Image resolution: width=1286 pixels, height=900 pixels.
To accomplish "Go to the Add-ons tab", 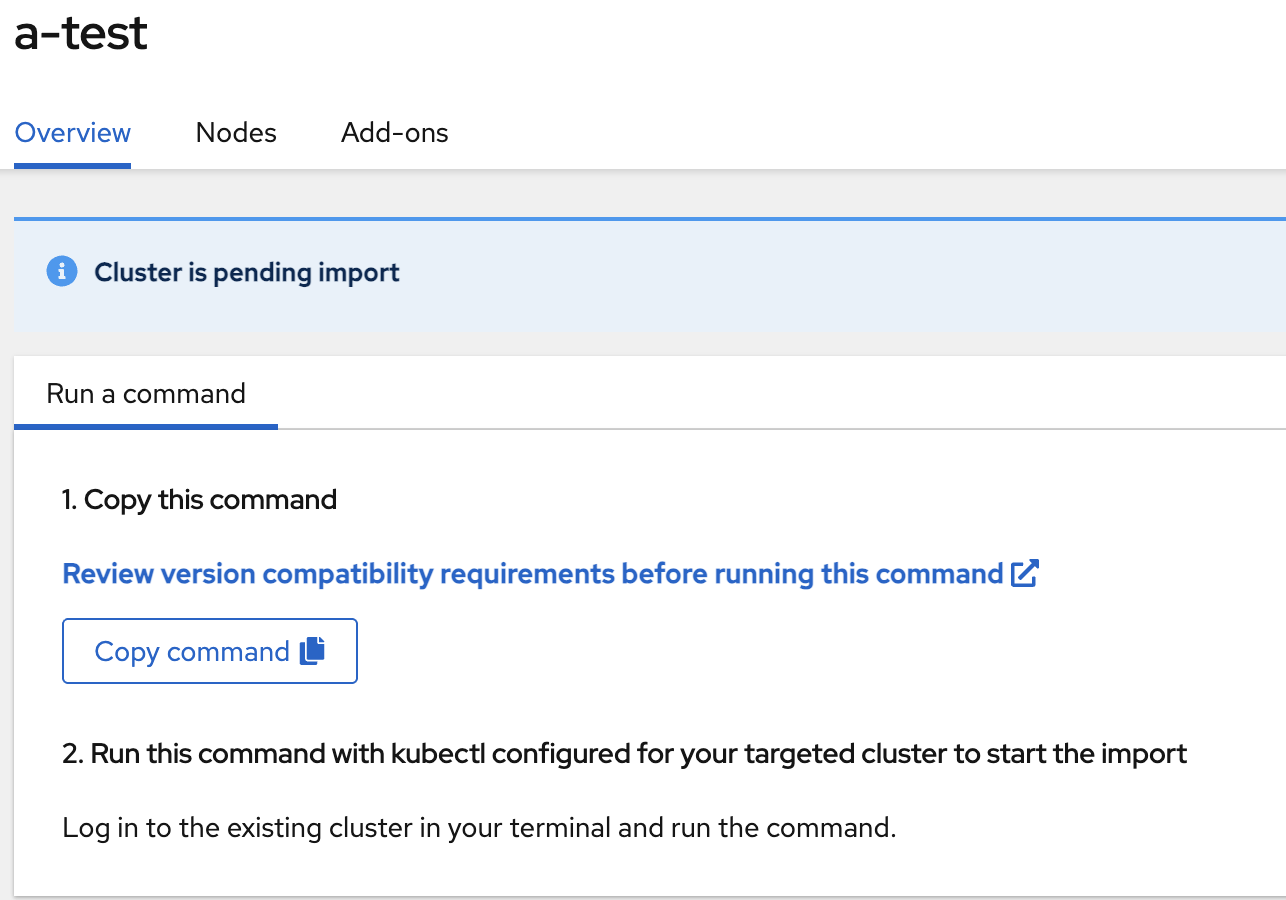I will point(394,133).
